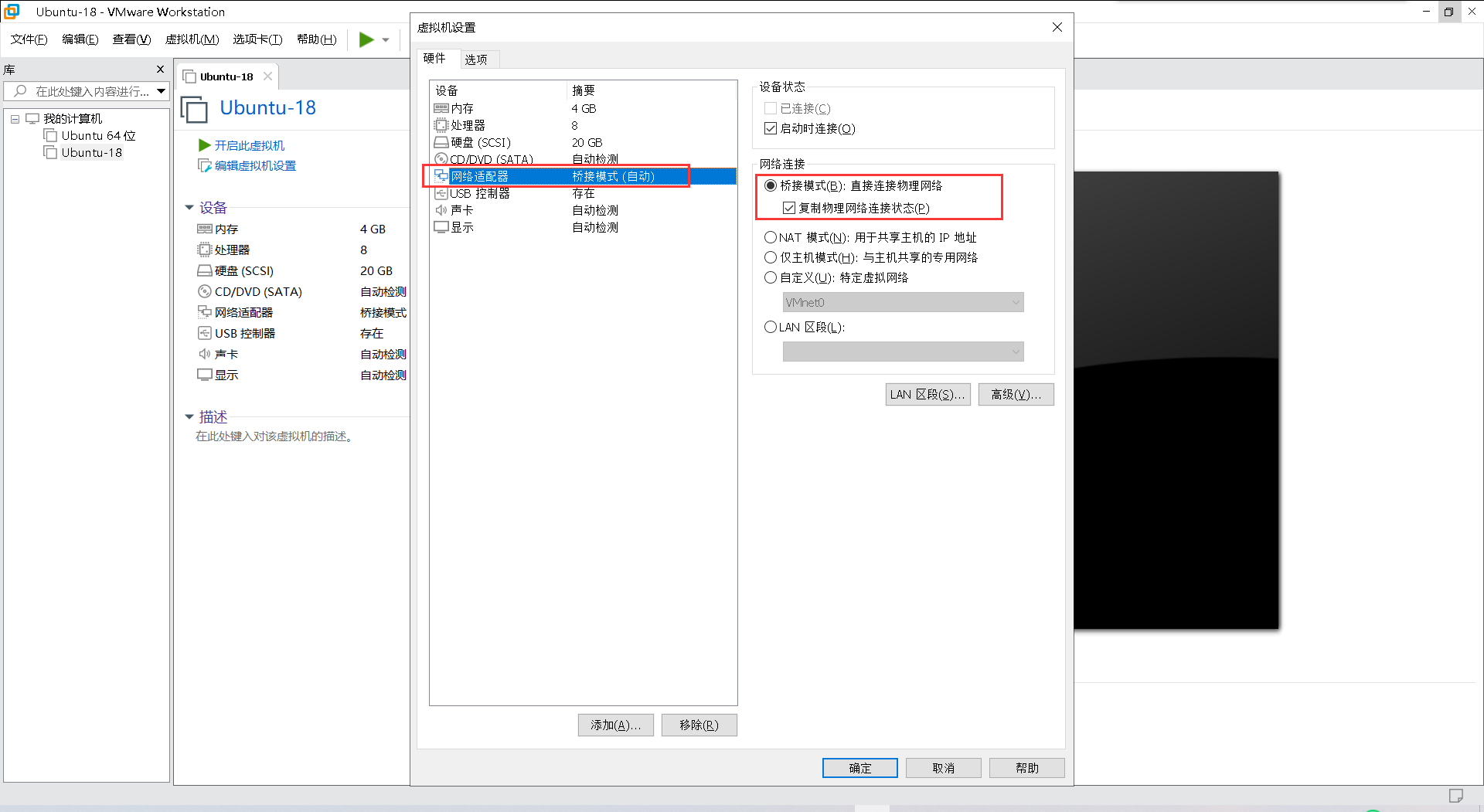Screen dimensions: 1484x812
Task: Open 文件(F) menu
Action: point(29,39)
